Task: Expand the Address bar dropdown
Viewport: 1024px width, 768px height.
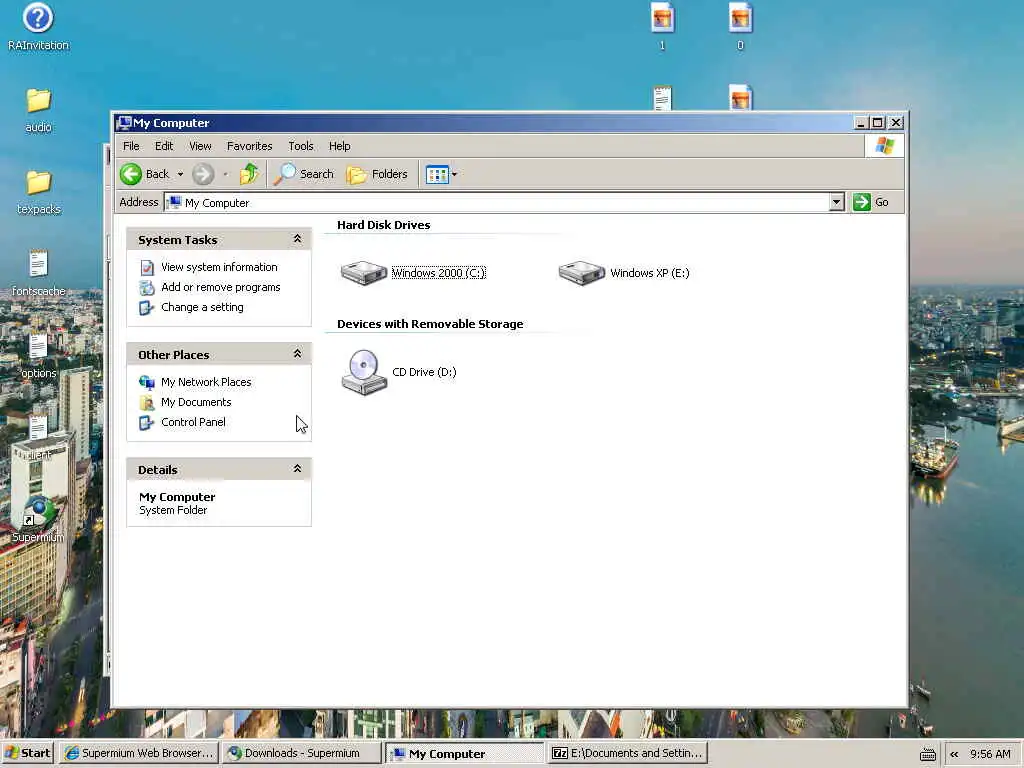Action: point(837,202)
